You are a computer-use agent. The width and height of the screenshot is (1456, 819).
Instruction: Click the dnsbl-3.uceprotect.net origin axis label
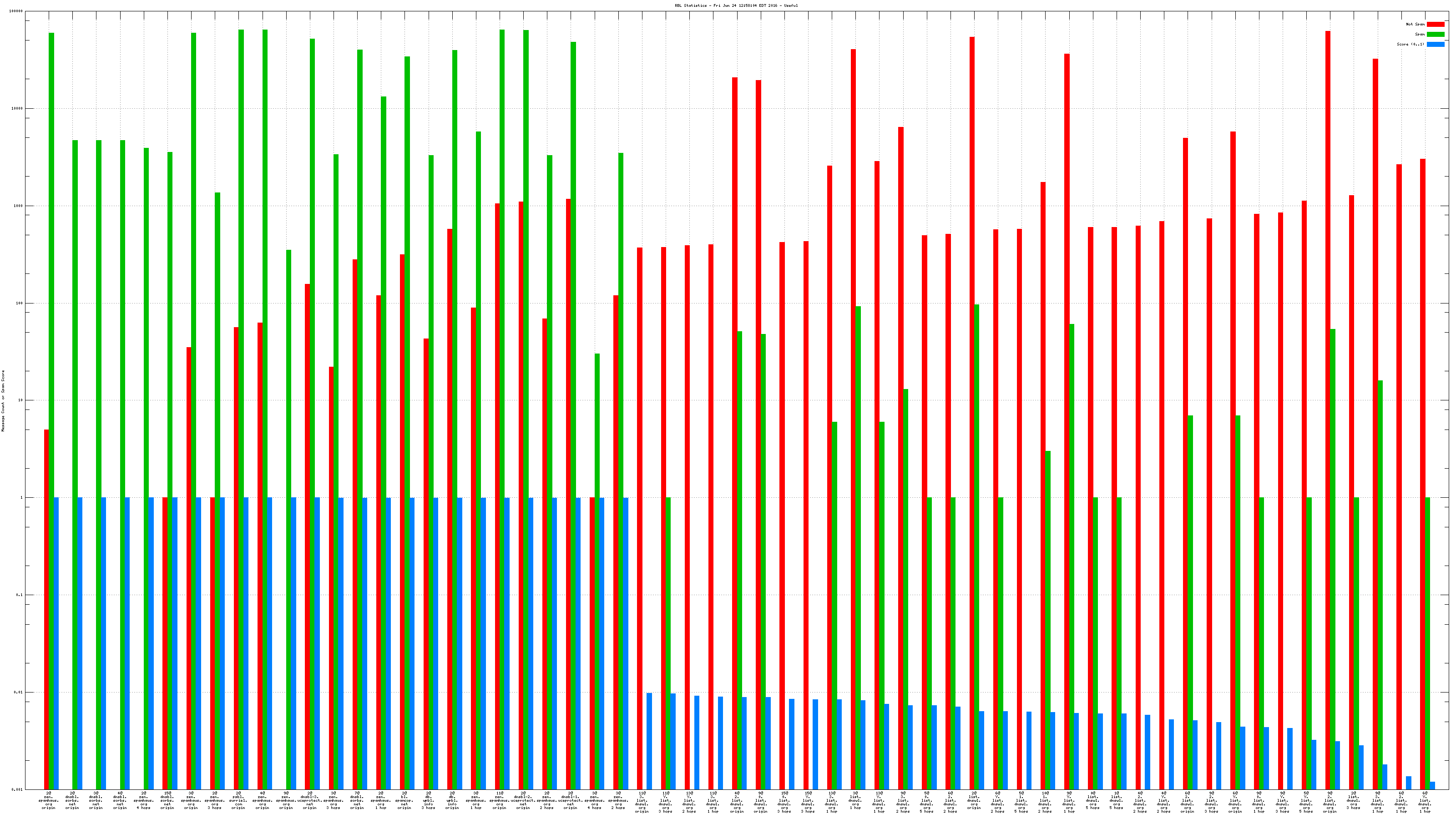tap(309, 800)
